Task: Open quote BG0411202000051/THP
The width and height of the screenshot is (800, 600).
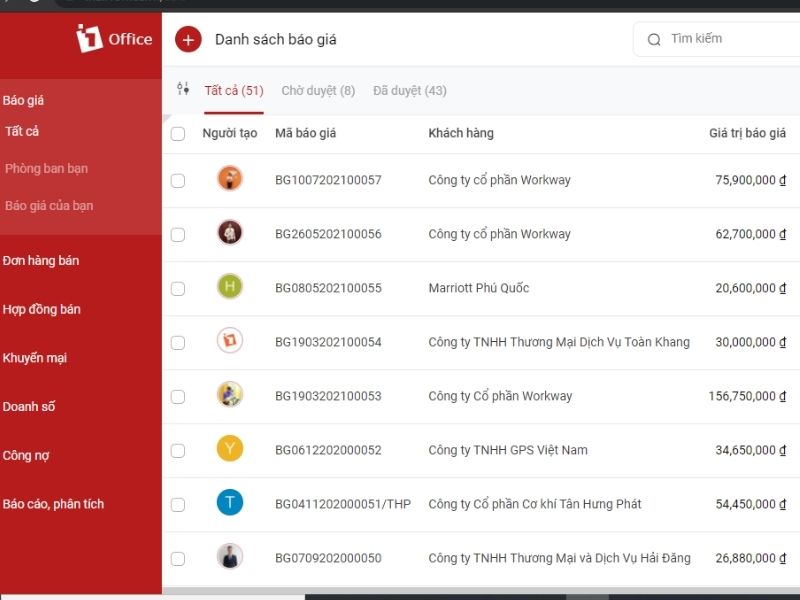Action: click(343, 505)
